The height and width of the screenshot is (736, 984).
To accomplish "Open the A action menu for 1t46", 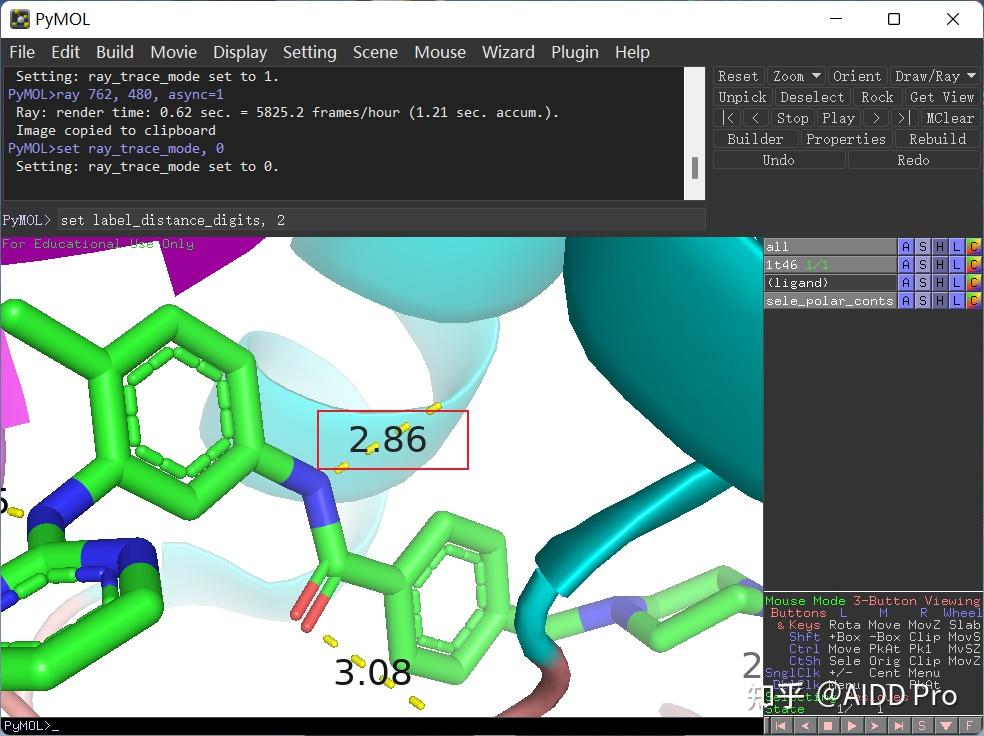I will coord(905,265).
